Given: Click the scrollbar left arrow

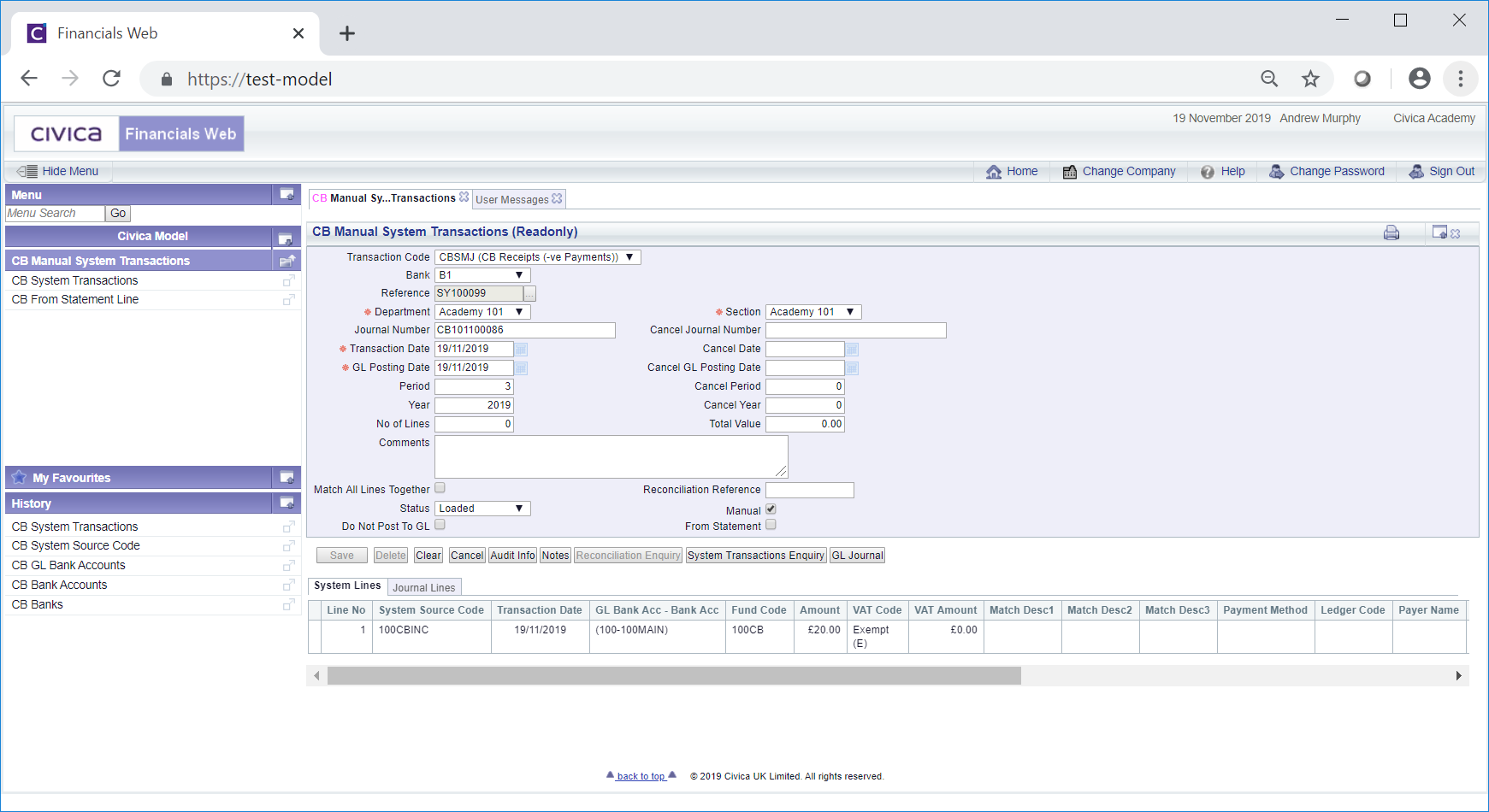Looking at the screenshot, I should (316, 676).
